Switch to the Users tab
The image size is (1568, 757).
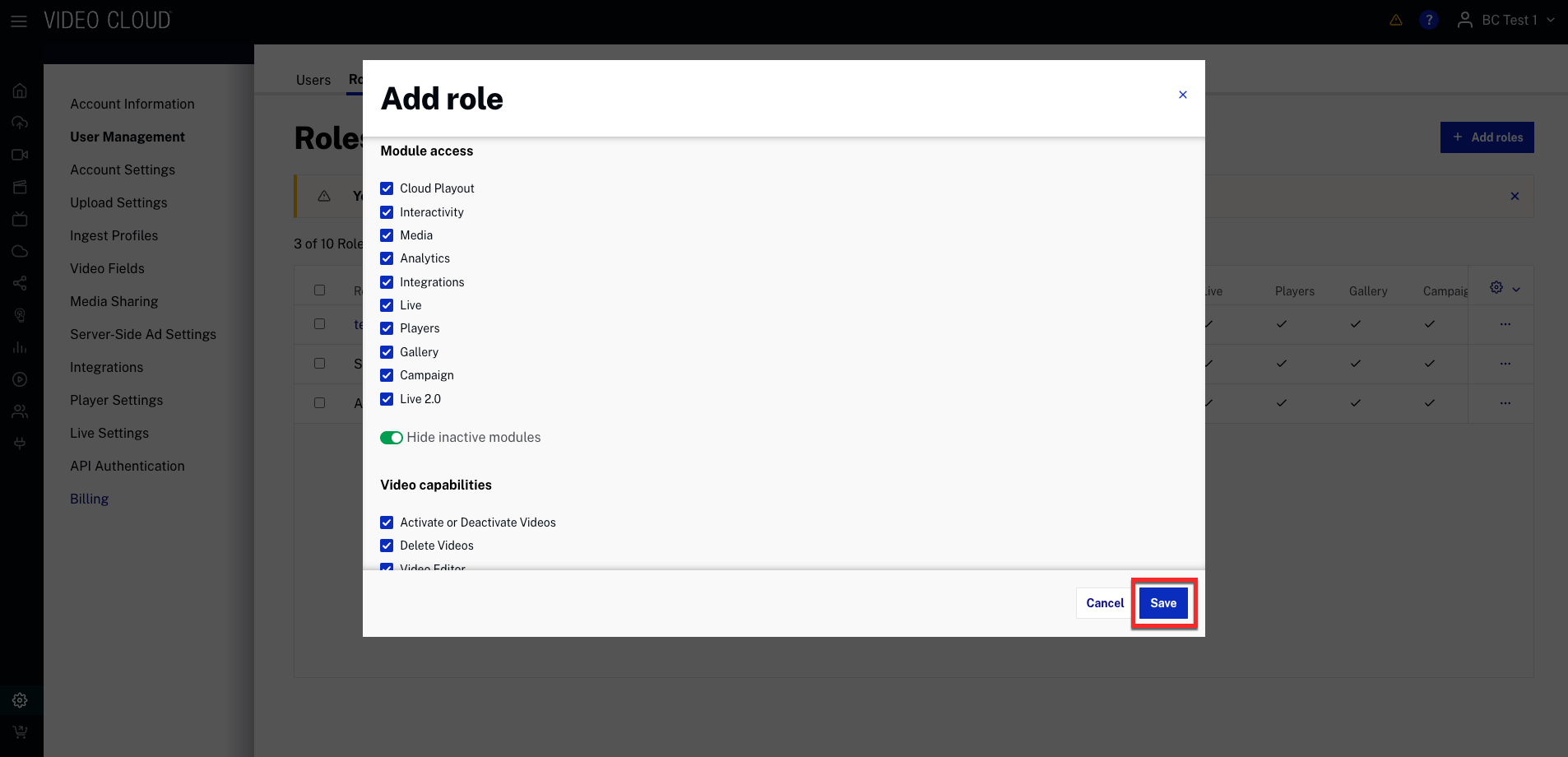point(313,80)
